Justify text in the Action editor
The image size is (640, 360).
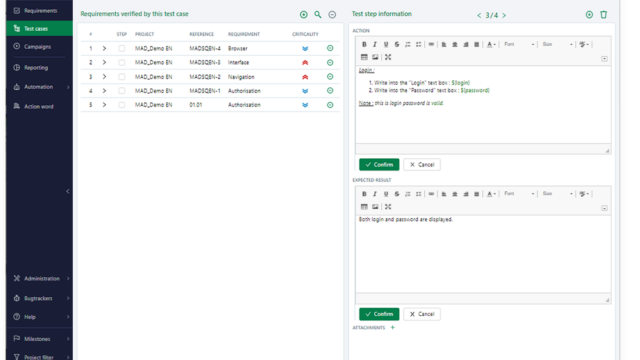pos(476,44)
